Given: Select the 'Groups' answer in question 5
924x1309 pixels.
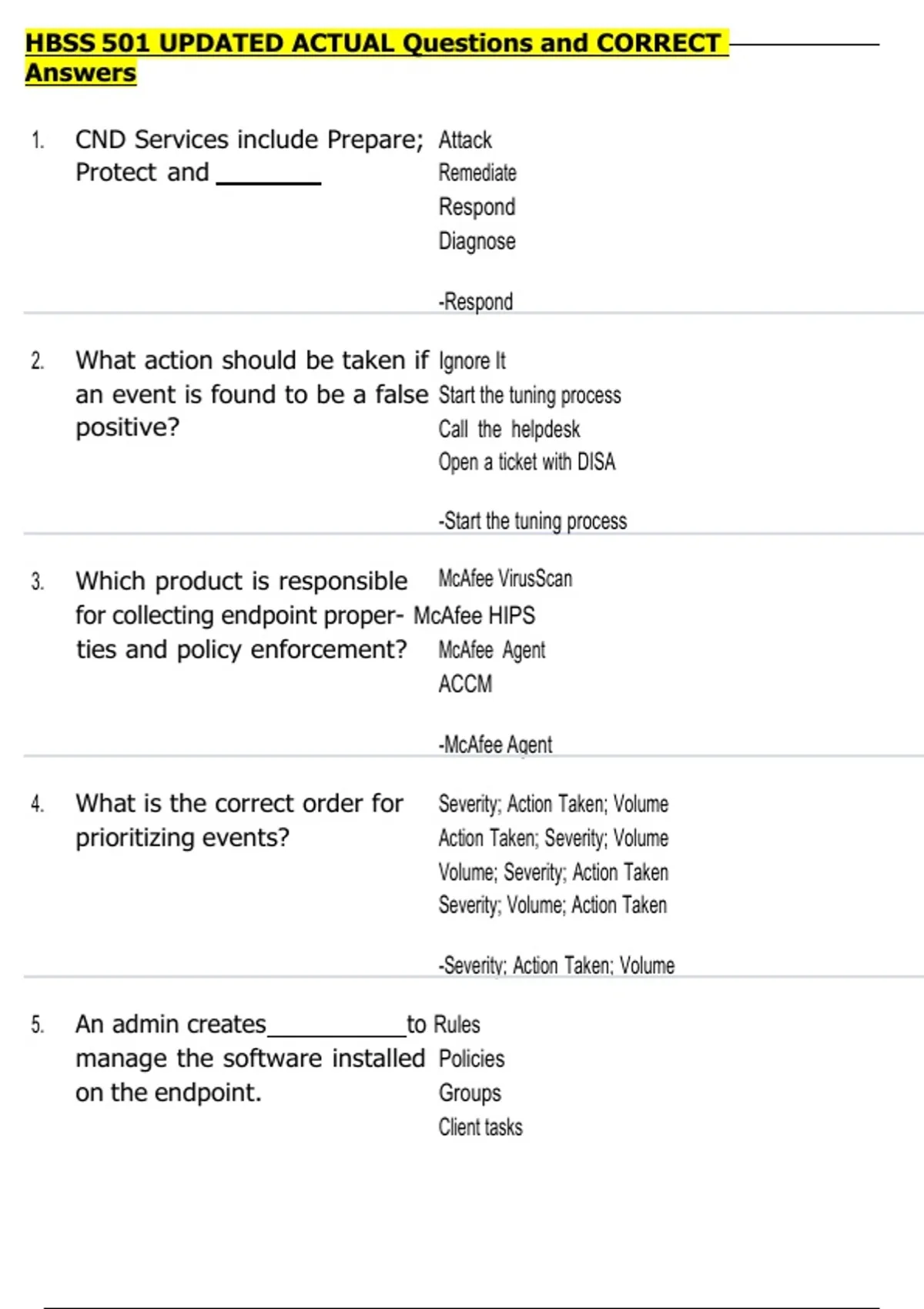Looking at the screenshot, I should pyautogui.click(x=470, y=1093).
